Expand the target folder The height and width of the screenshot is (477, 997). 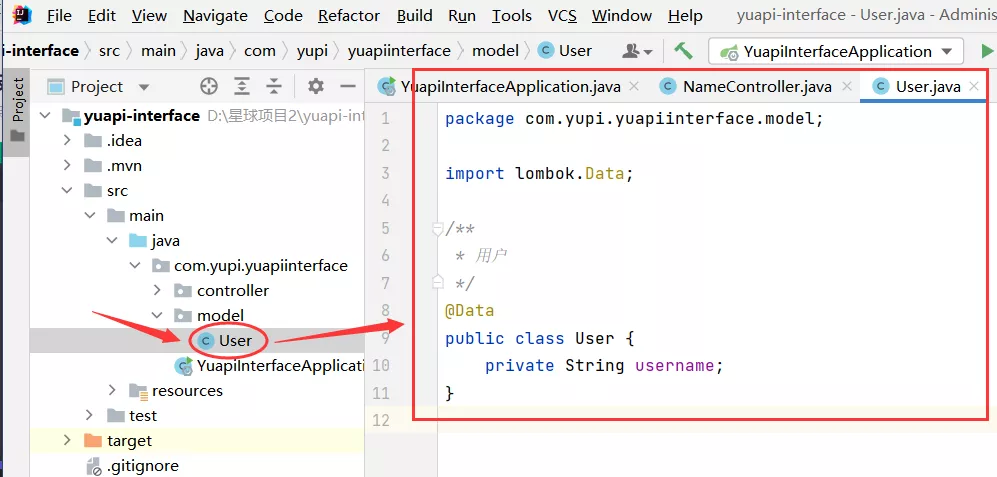68,441
